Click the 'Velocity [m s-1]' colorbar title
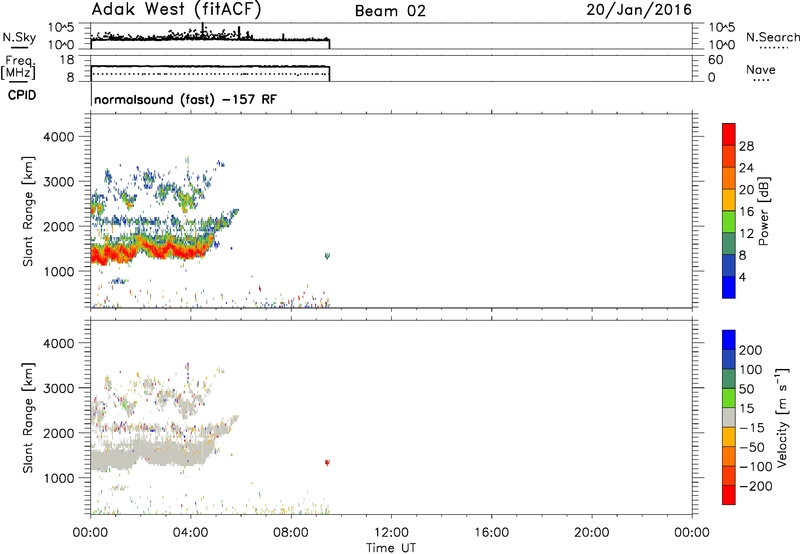The width and height of the screenshot is (800, 554). point(782,417)
